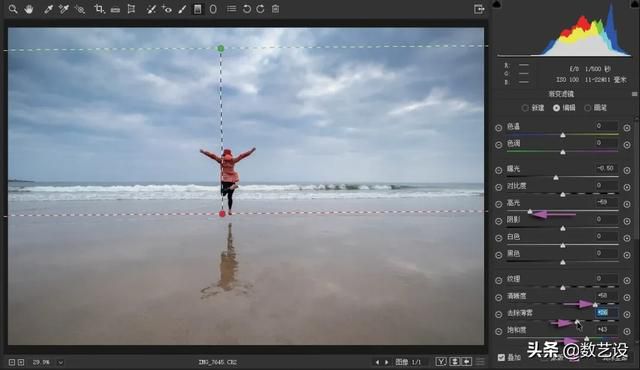Click the 曝光 value field
Screen dimensions: 640x370
click(x=606, y=168)
